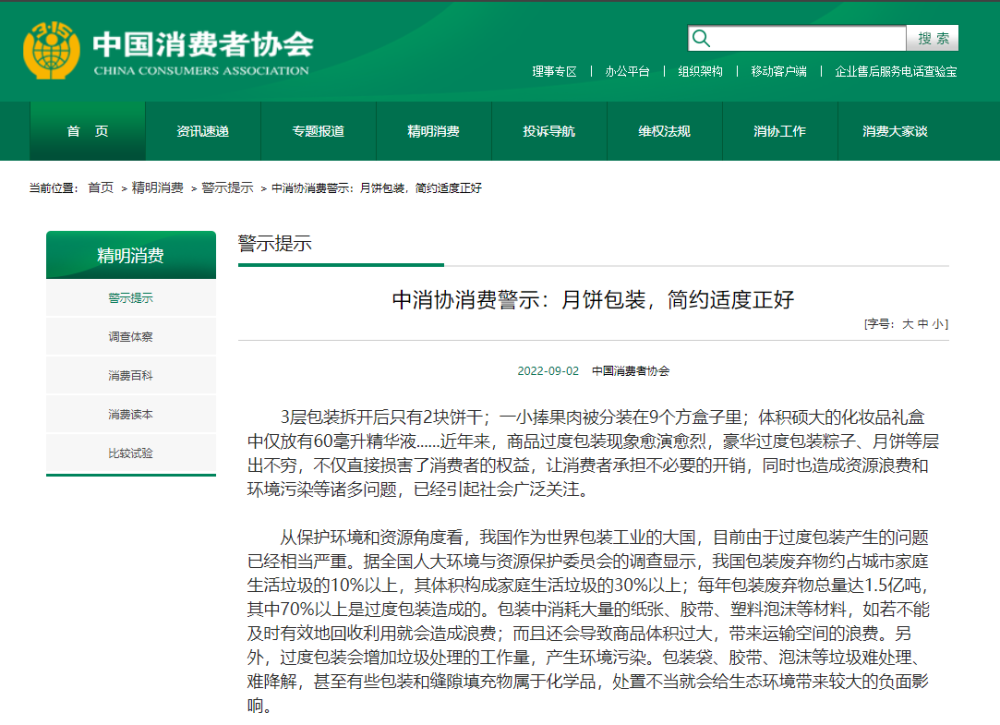Open the 办公平台 top link
Viewport: 1000px width, 725px height.
627,72
